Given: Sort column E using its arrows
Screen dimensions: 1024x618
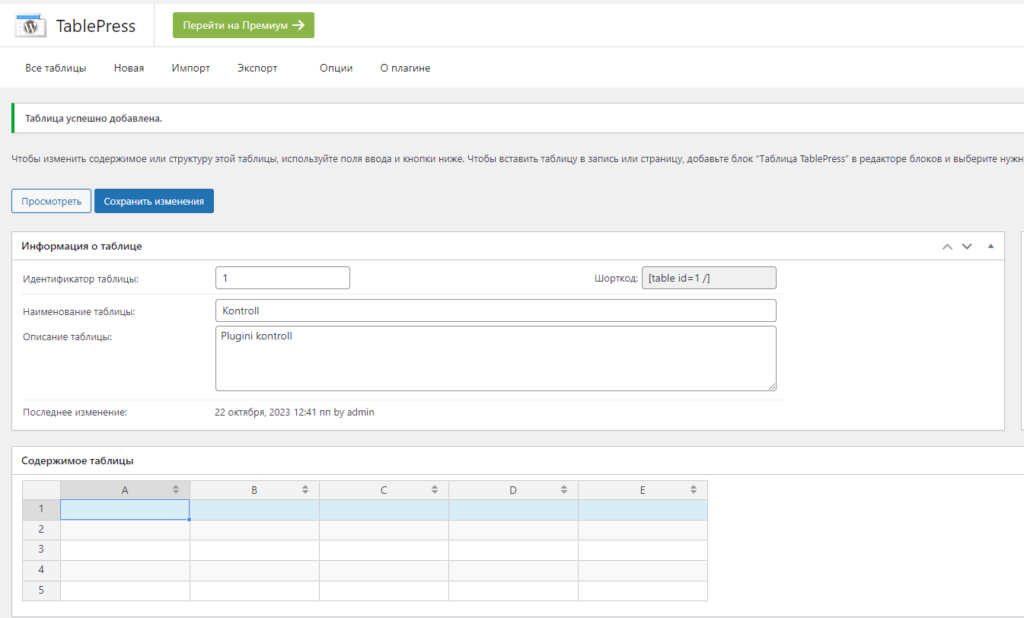Looking at the screenshot, I should point(693,490).
